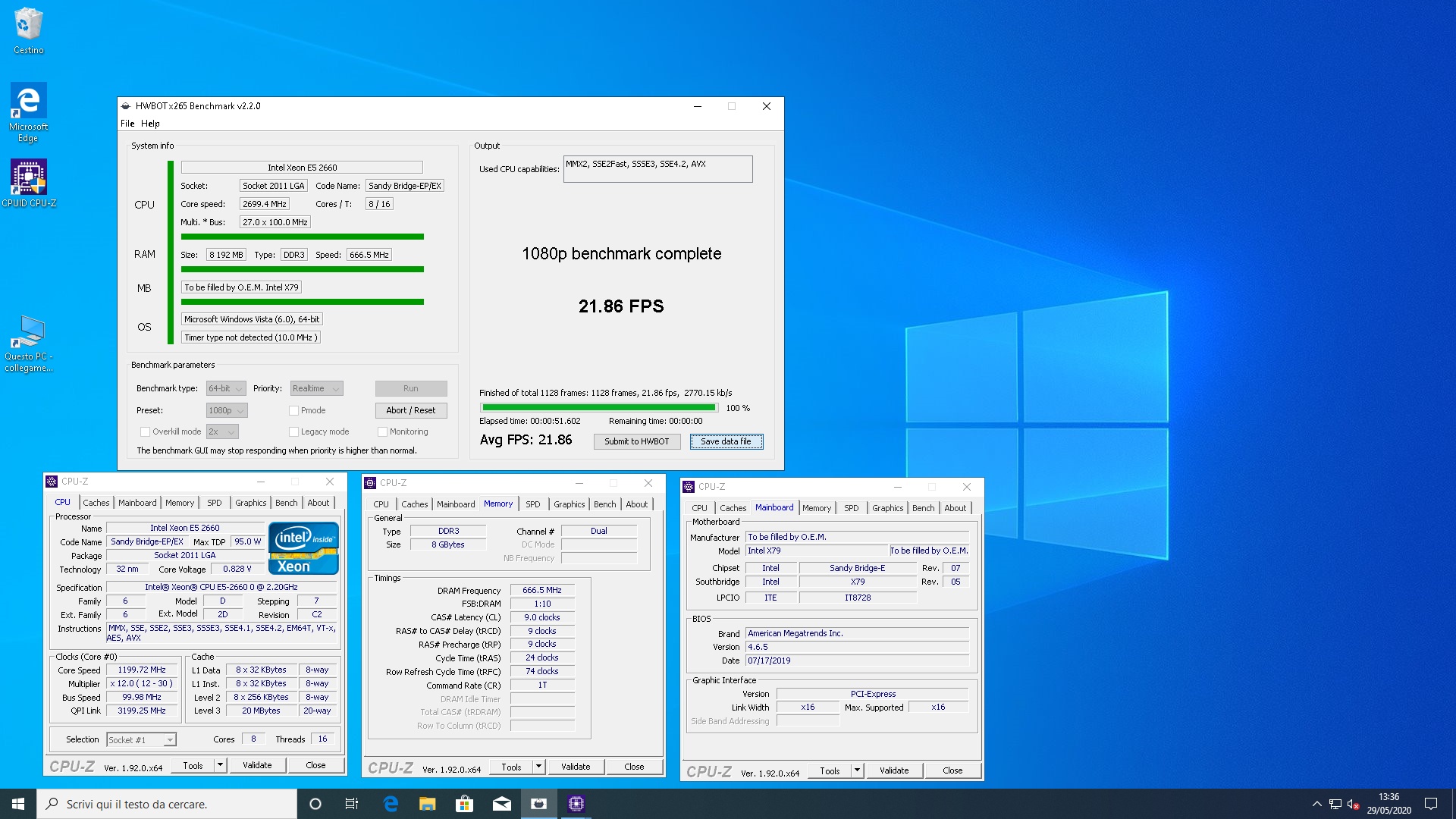Click the taskbar clock and date
1456x819 pixels.
1389,804
